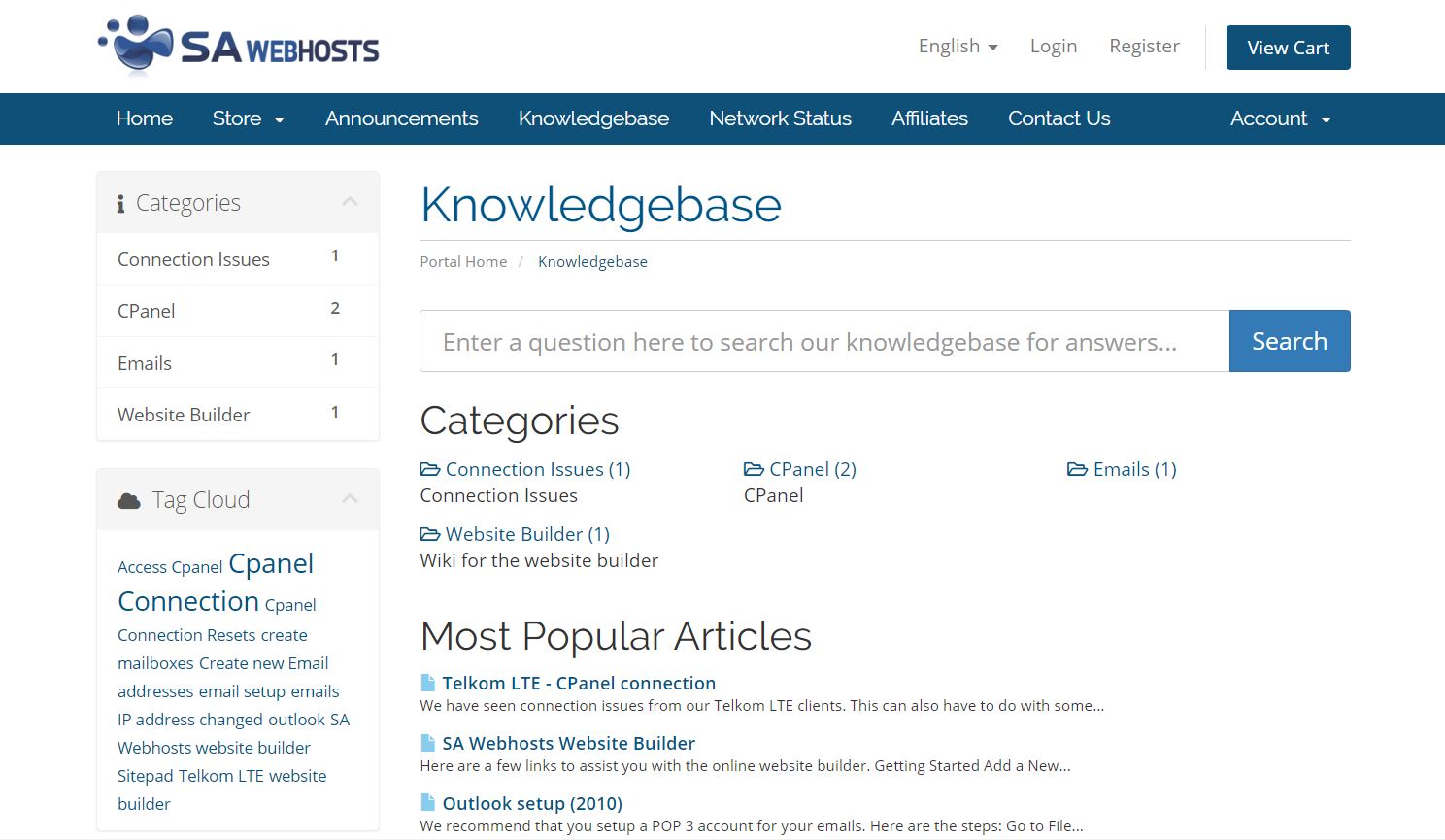Select Website Builder in sidebar categories
Image resolution: width=1445 pixels, height=840 pixels.
(x=238, y=415)
